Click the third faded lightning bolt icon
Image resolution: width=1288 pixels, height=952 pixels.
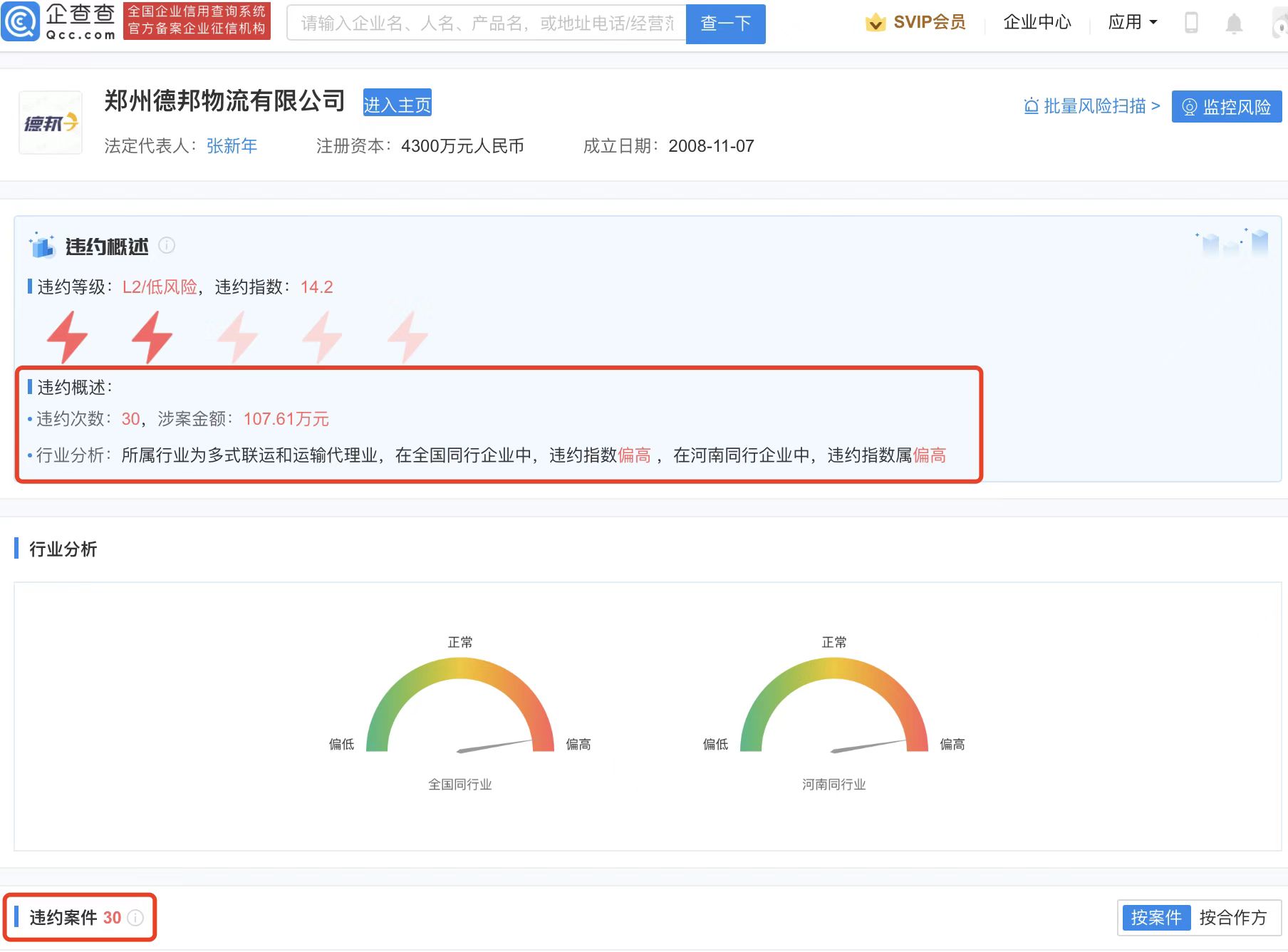[237, 336]
